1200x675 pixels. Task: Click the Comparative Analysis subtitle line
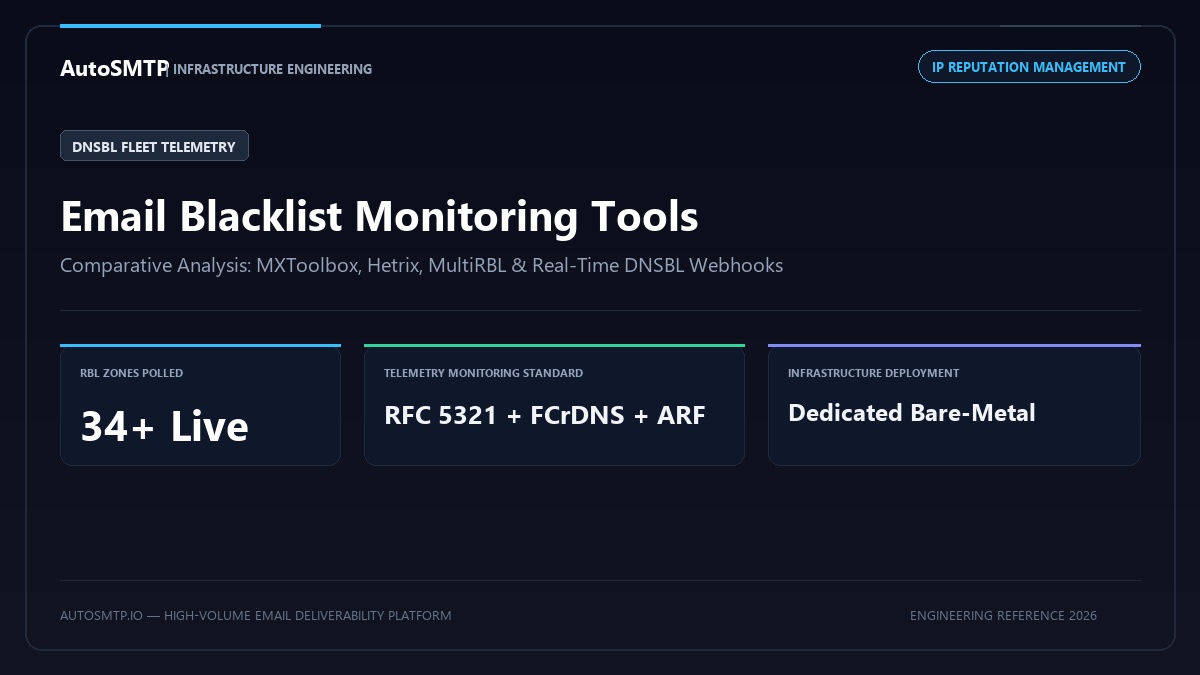(421, 266)
